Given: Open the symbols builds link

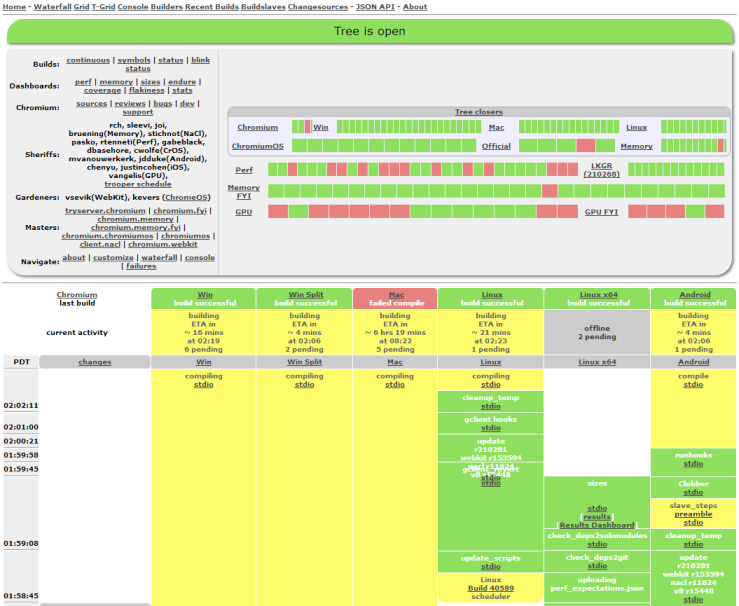Looking at the screenshot, I should 134,60.
